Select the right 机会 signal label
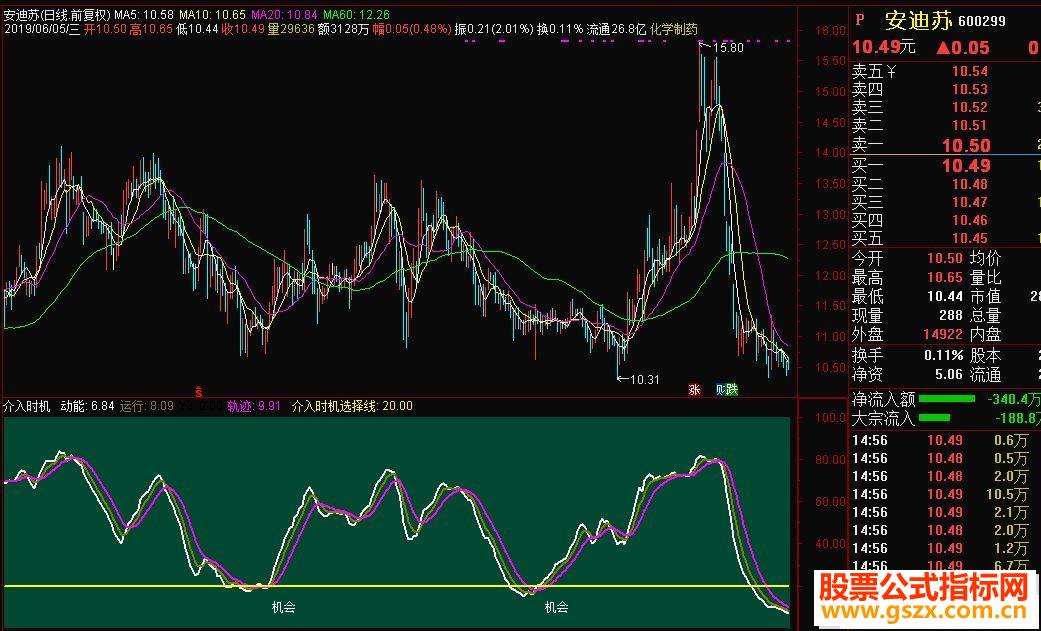 556,606
